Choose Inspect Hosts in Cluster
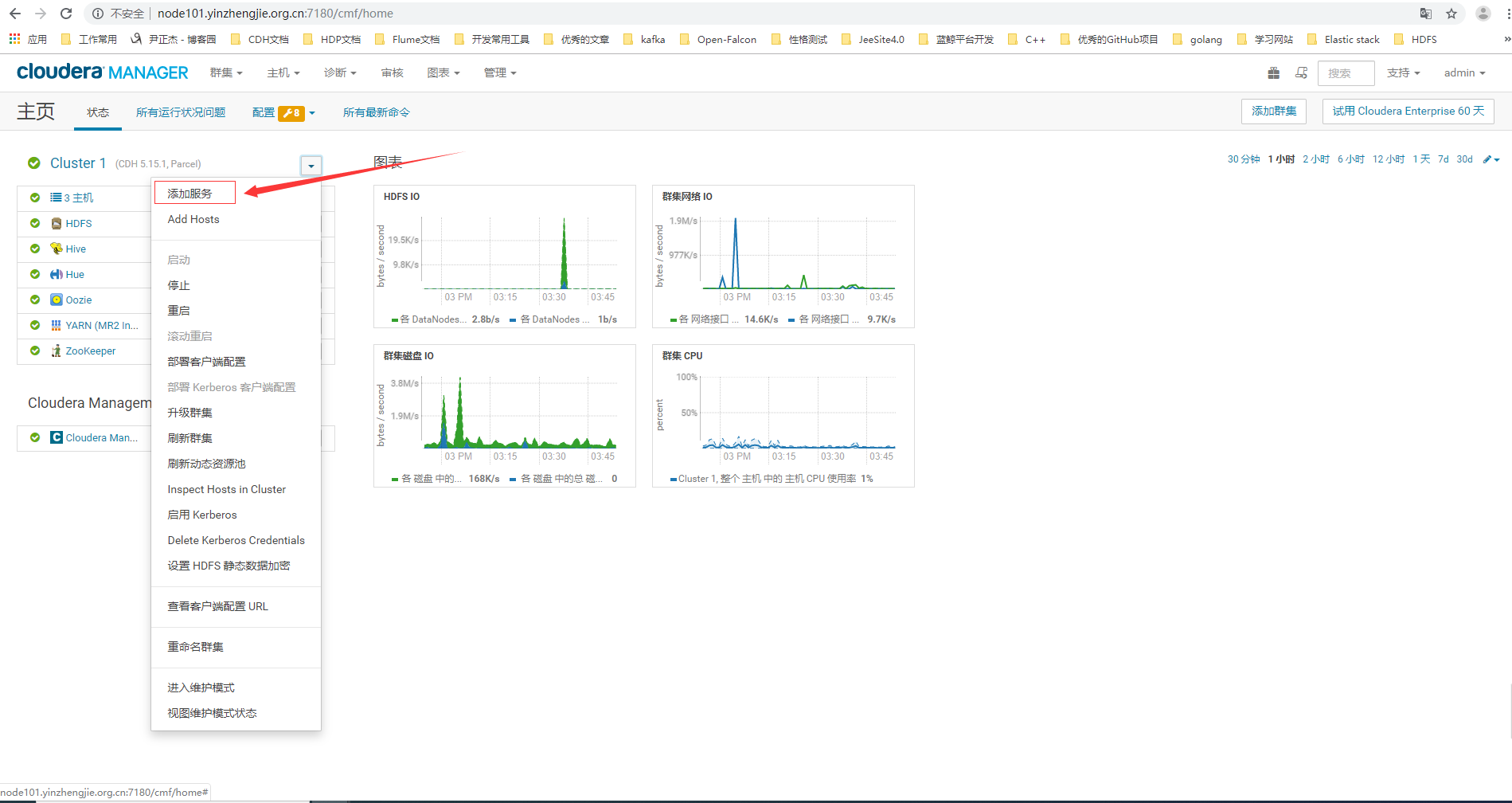 [227, 489]
